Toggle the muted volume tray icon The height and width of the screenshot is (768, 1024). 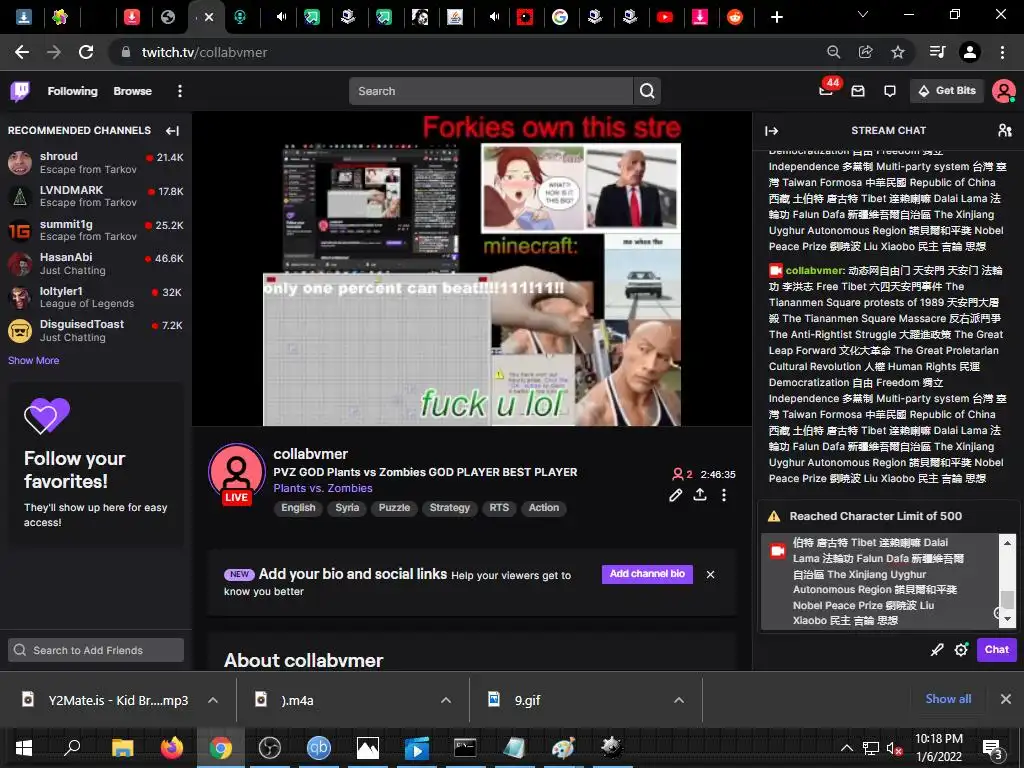(894, 748)
